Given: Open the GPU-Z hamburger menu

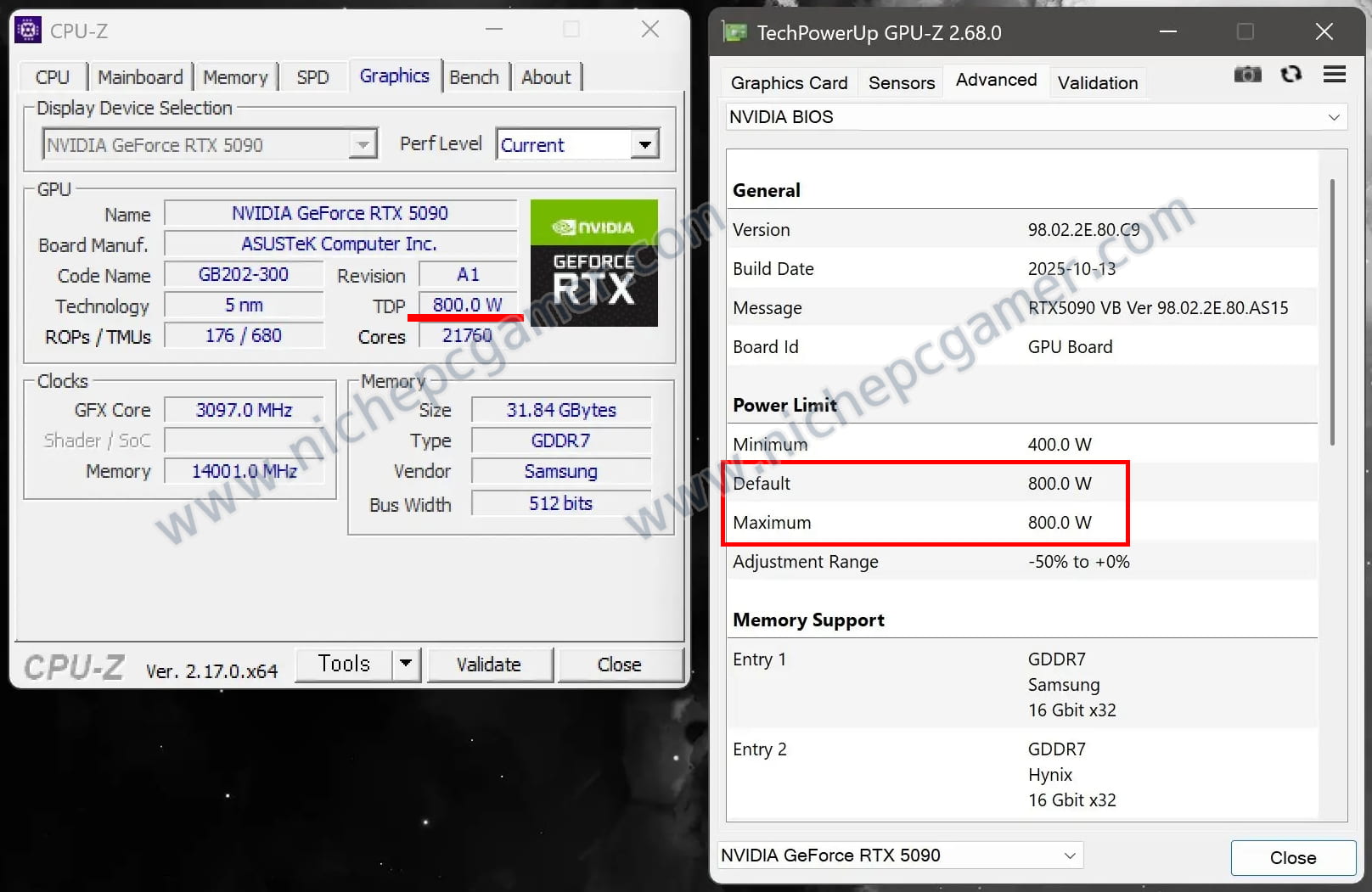Looking at the screenshot, I should (1334, 75).
